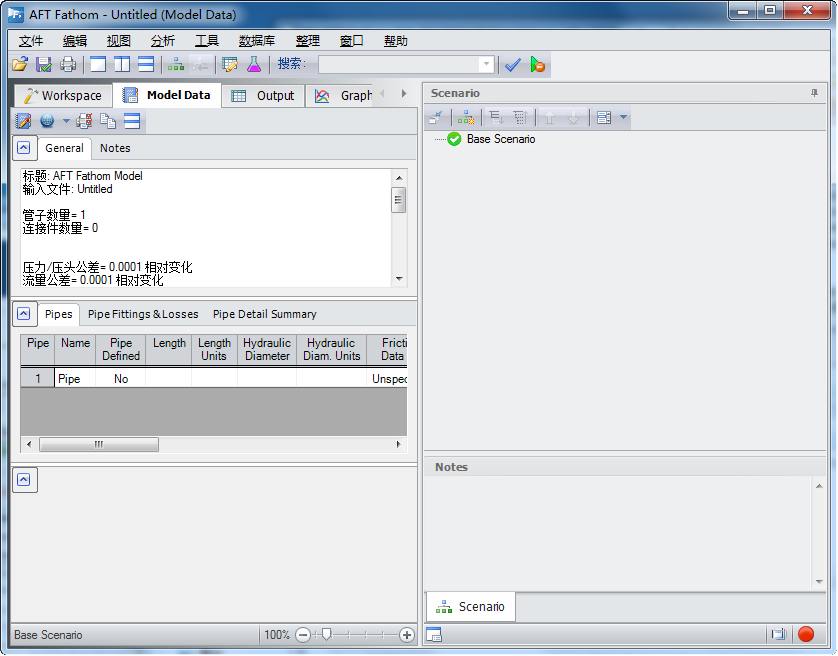Open the 整理 menu
This screenshot has width=838, height=656.
point(307,41)
